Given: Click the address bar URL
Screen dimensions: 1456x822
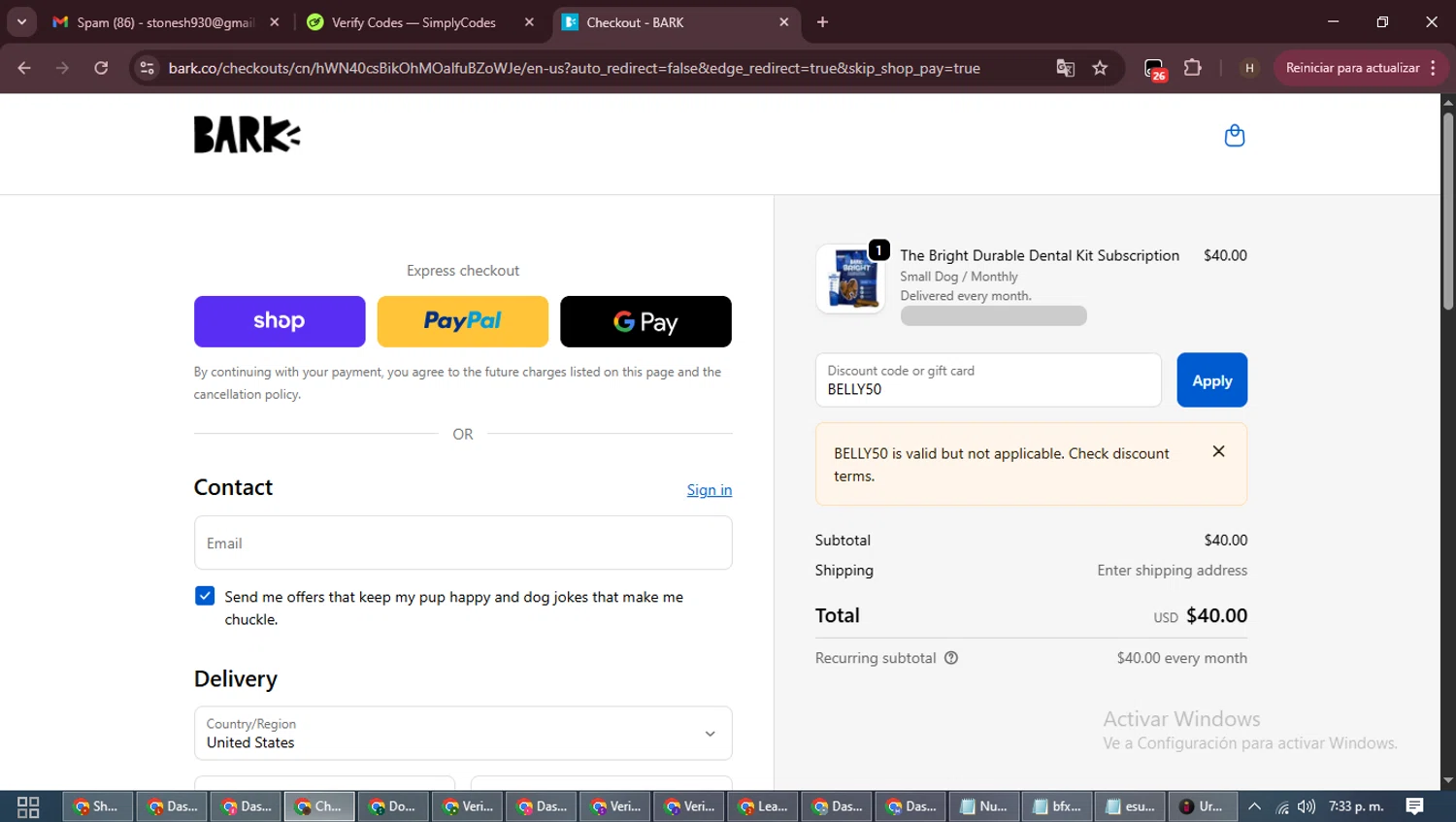Looking at the screenshot, I should [574, 68].
